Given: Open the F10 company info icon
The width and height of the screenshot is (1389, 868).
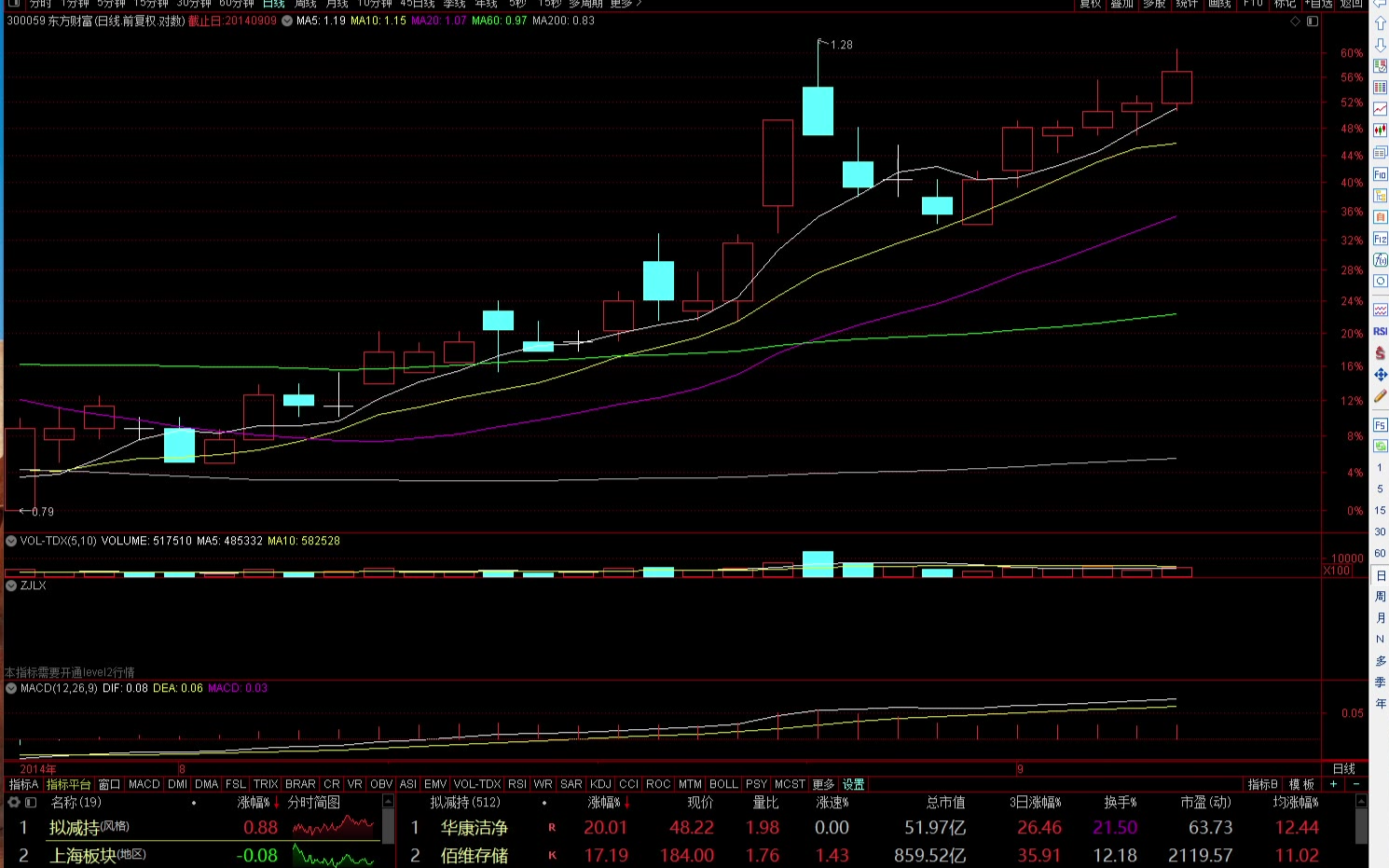Looking at the screenshot, I should [x=1380, y=174].
